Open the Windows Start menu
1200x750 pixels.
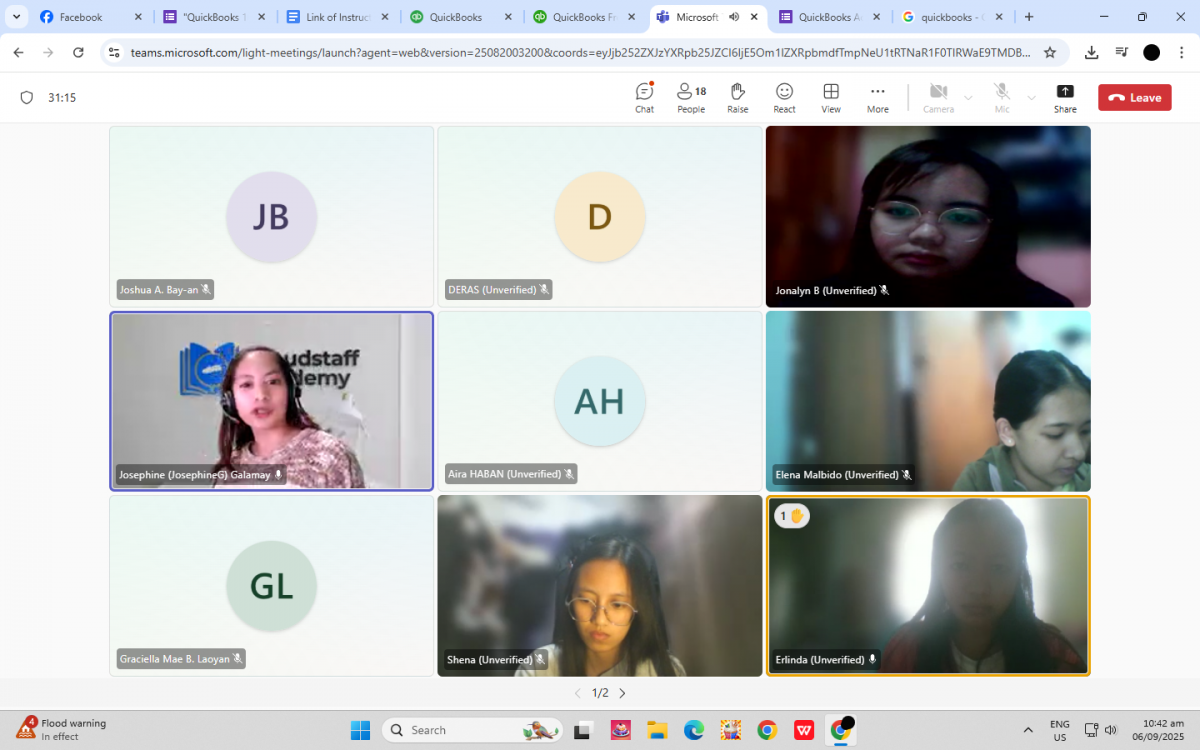(360, 730)
